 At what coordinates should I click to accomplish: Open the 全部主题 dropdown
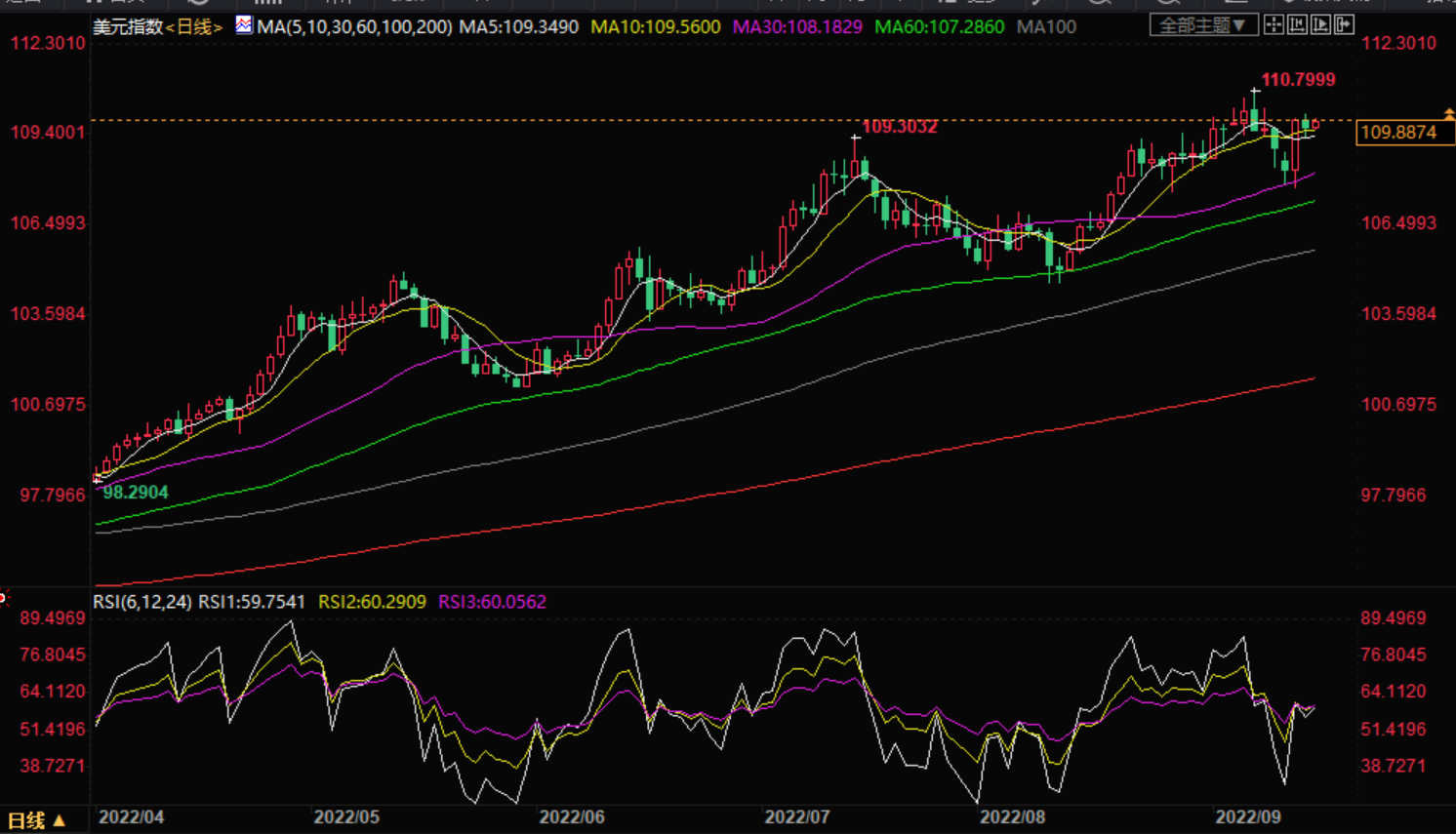coord(1202,25)
